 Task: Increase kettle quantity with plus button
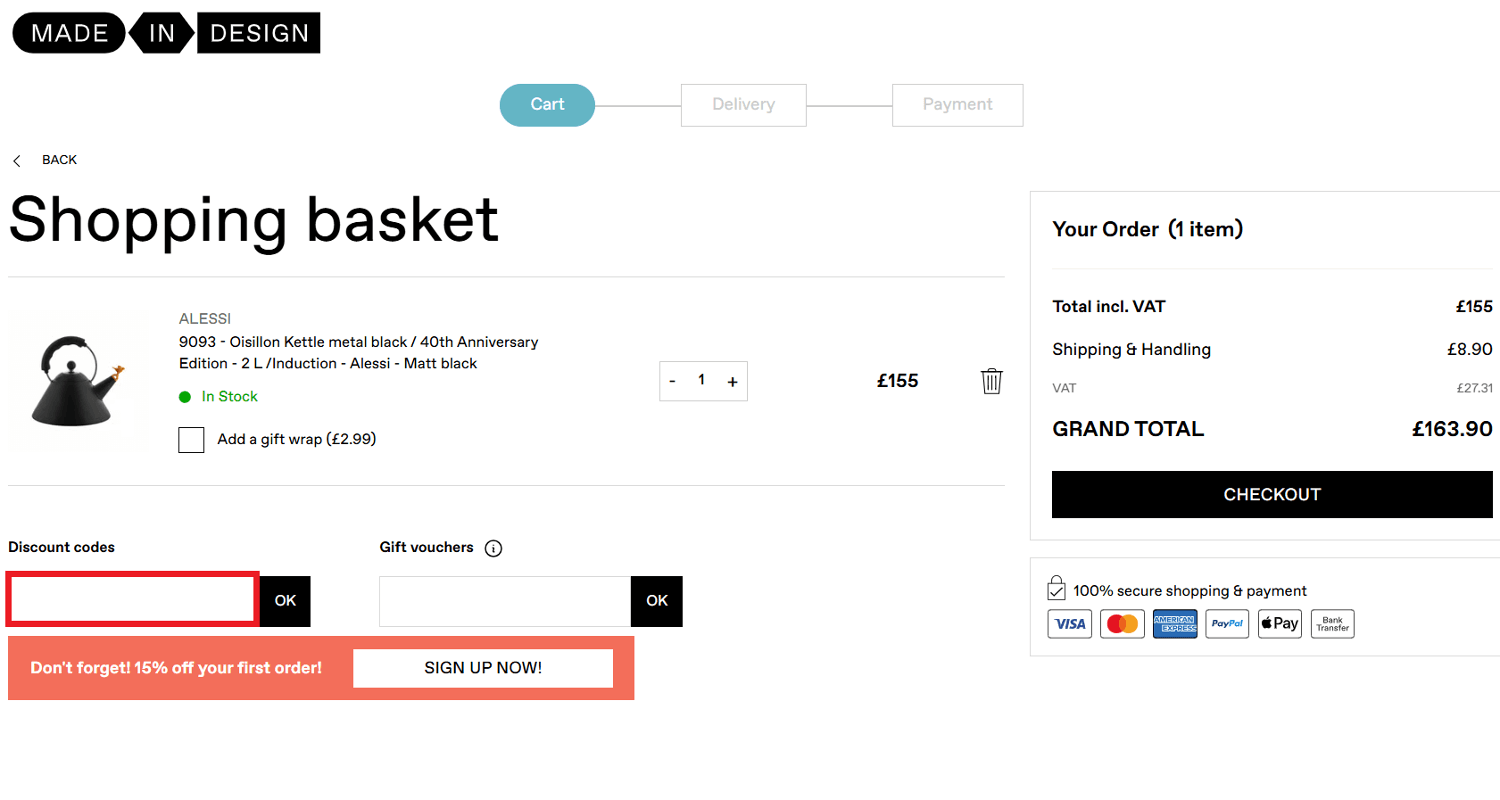(732, 382)
